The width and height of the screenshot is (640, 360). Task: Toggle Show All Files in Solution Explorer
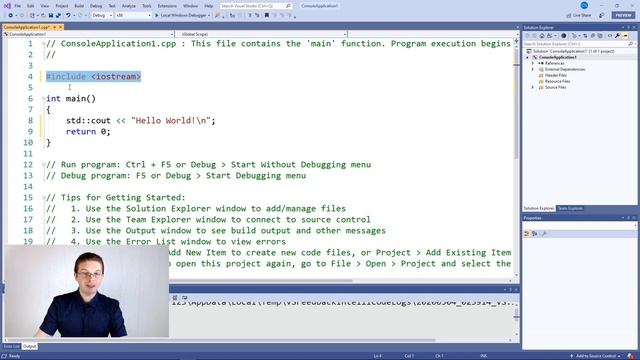(x=600, y=36)
